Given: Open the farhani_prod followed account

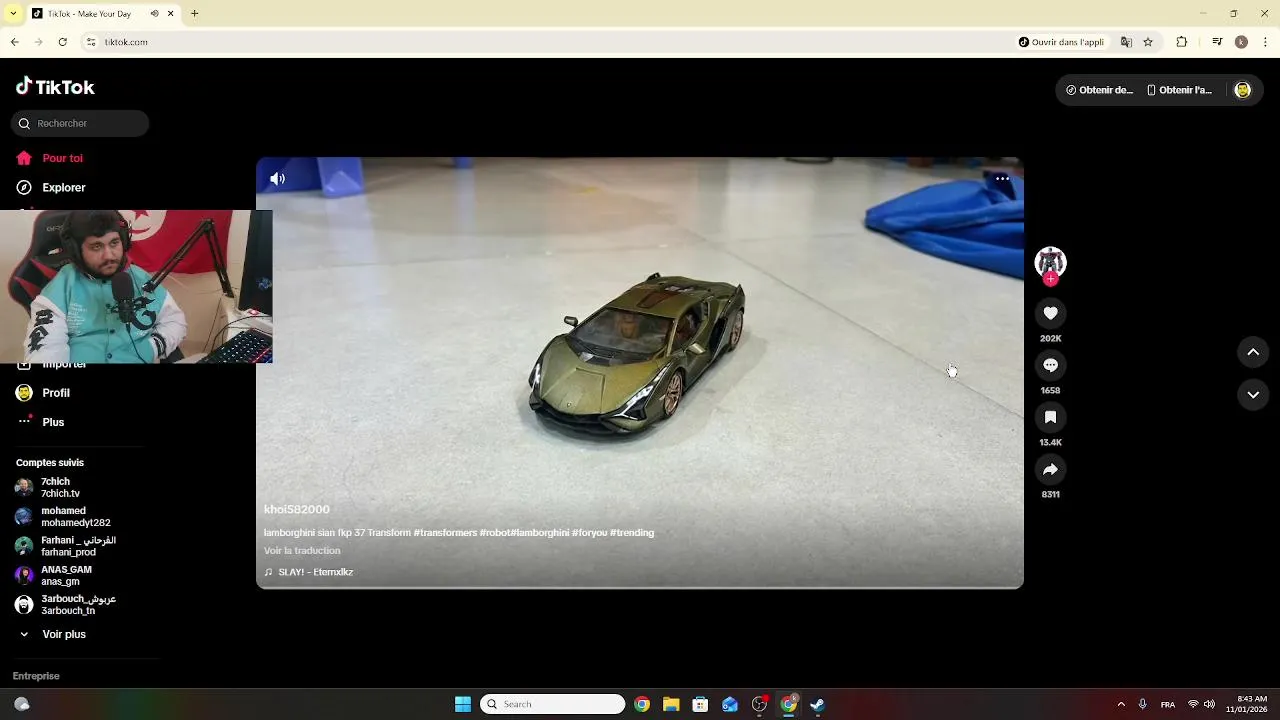Looking at the screenshot, I should click(x=66, y=546).
